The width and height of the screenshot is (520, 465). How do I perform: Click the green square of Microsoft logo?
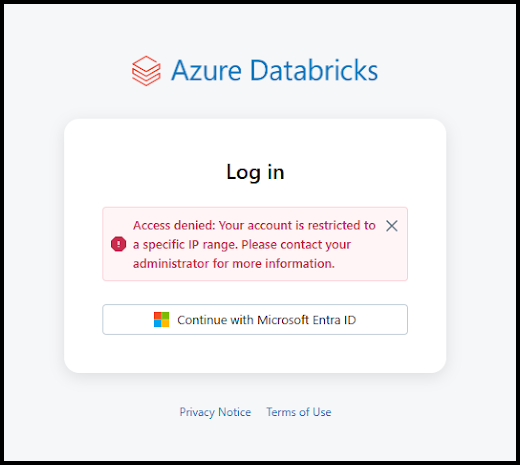[x=165, y=315]
